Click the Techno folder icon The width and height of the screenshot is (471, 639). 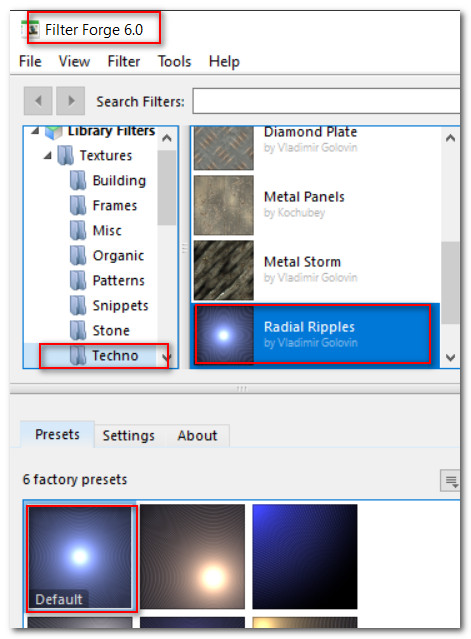point(78,356)
